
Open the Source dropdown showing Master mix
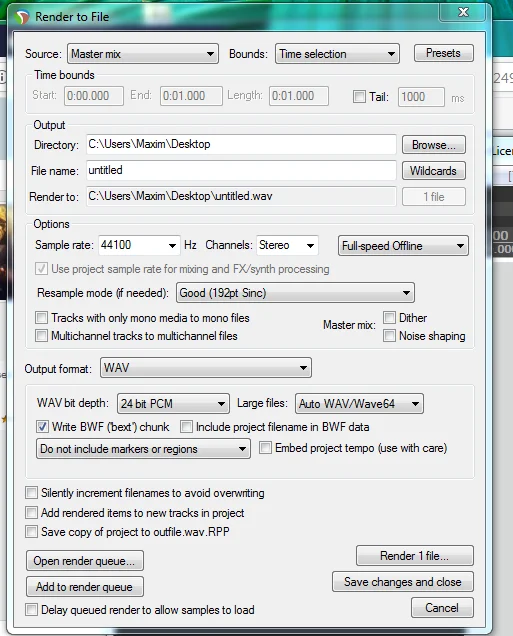coord(143,54)
